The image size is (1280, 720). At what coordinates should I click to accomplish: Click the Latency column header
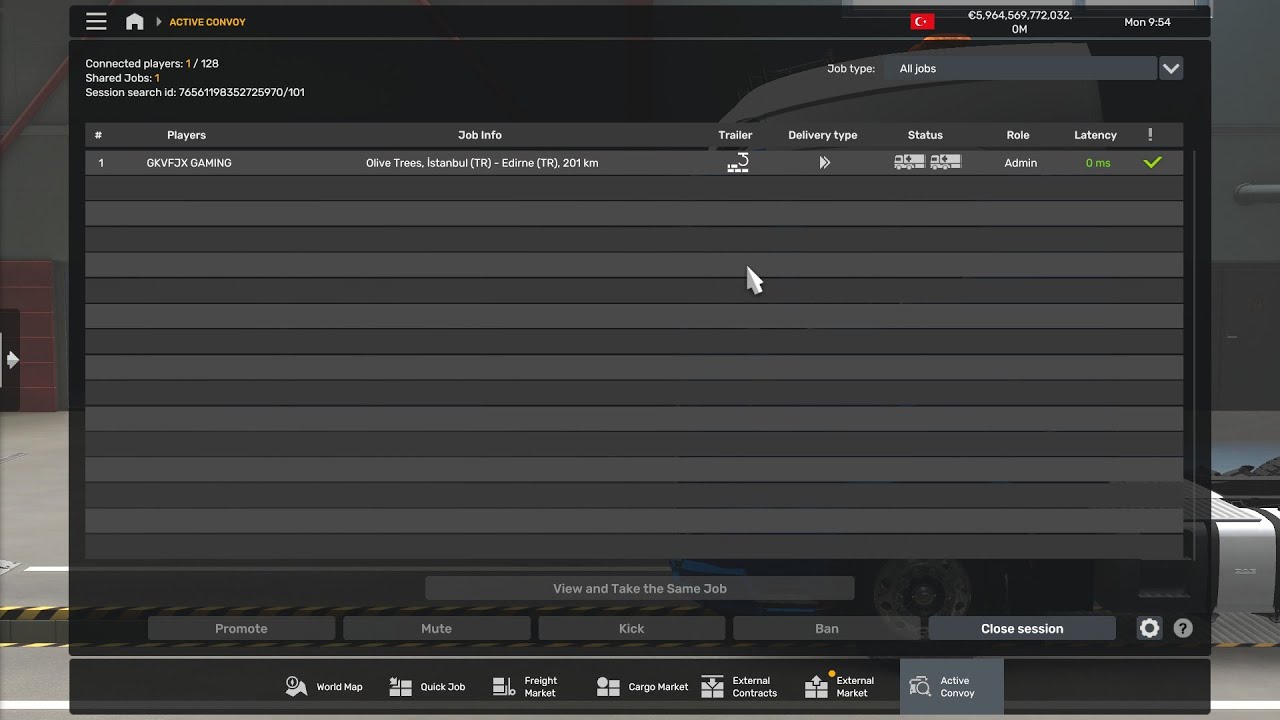pos(1095,135)
